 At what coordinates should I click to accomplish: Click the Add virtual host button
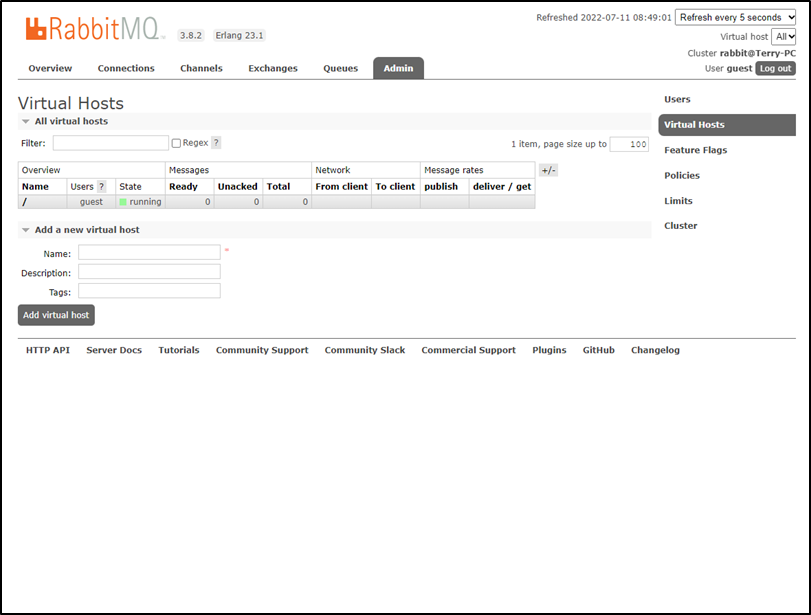(x=56, y=315)
